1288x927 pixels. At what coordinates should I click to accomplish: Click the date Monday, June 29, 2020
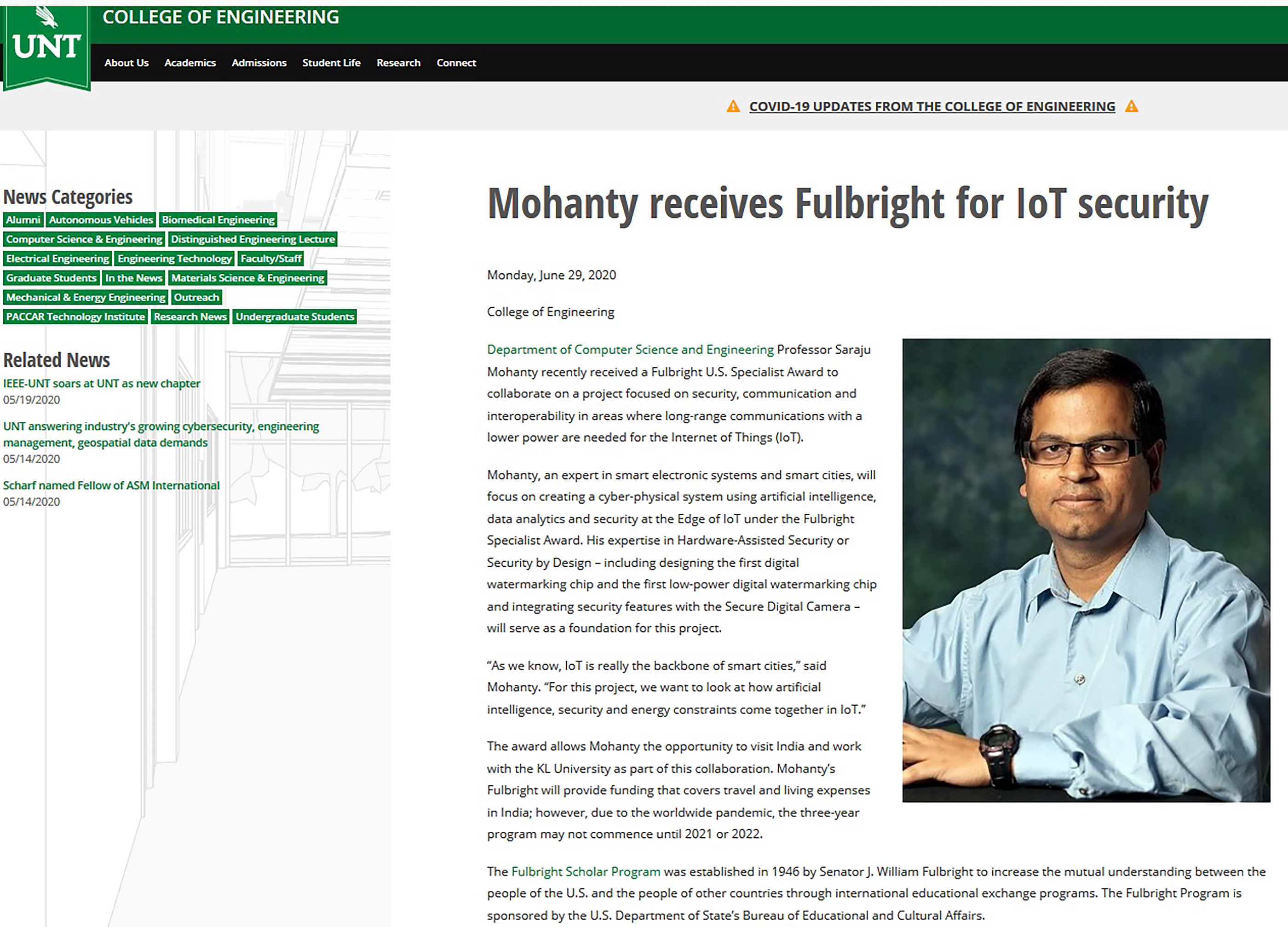(552, 276)
